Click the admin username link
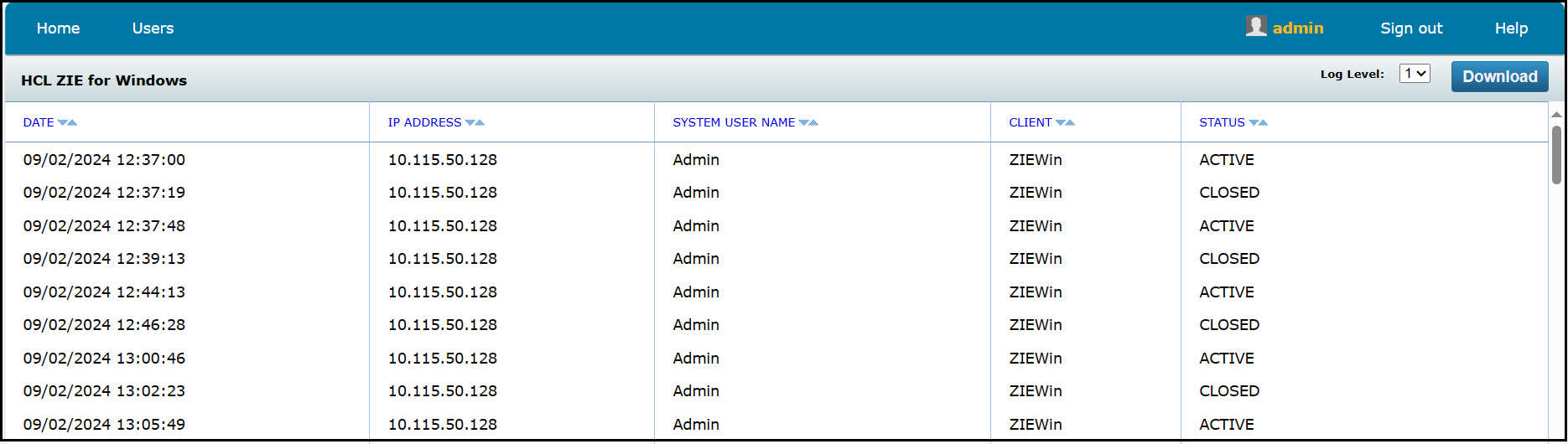 (x=1298, y=28)
